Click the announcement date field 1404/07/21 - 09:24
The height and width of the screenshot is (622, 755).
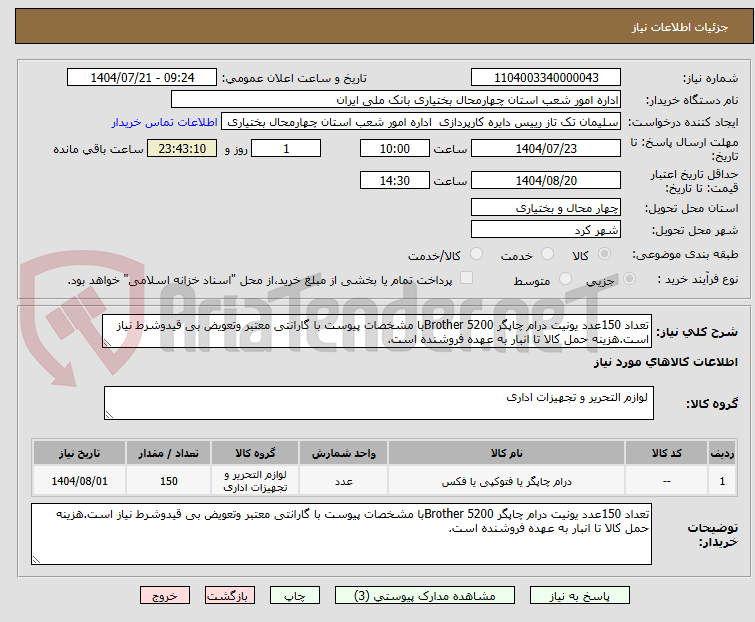coord(142,78)
